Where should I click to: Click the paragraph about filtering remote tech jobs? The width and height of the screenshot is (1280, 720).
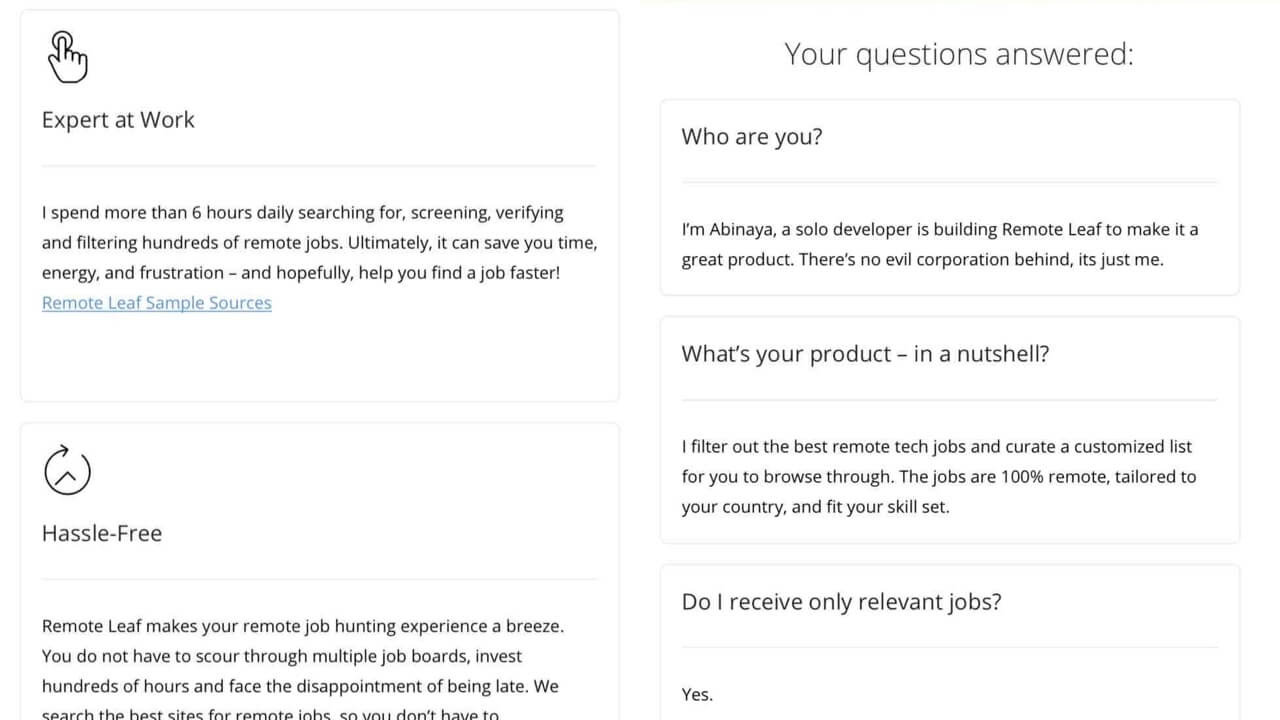pos(939,477)
